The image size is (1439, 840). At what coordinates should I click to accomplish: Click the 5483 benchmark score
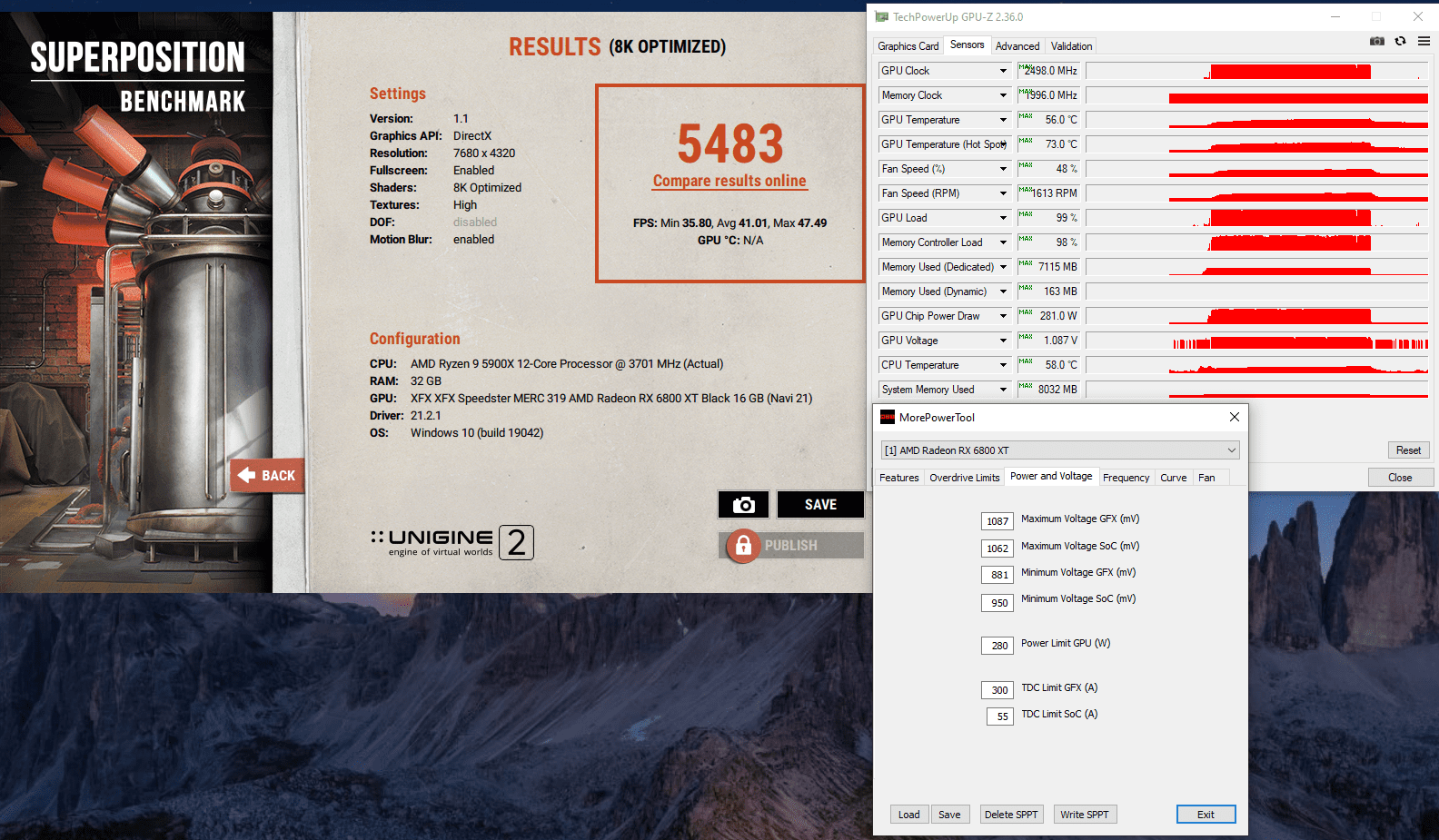(x=730, y=143)
